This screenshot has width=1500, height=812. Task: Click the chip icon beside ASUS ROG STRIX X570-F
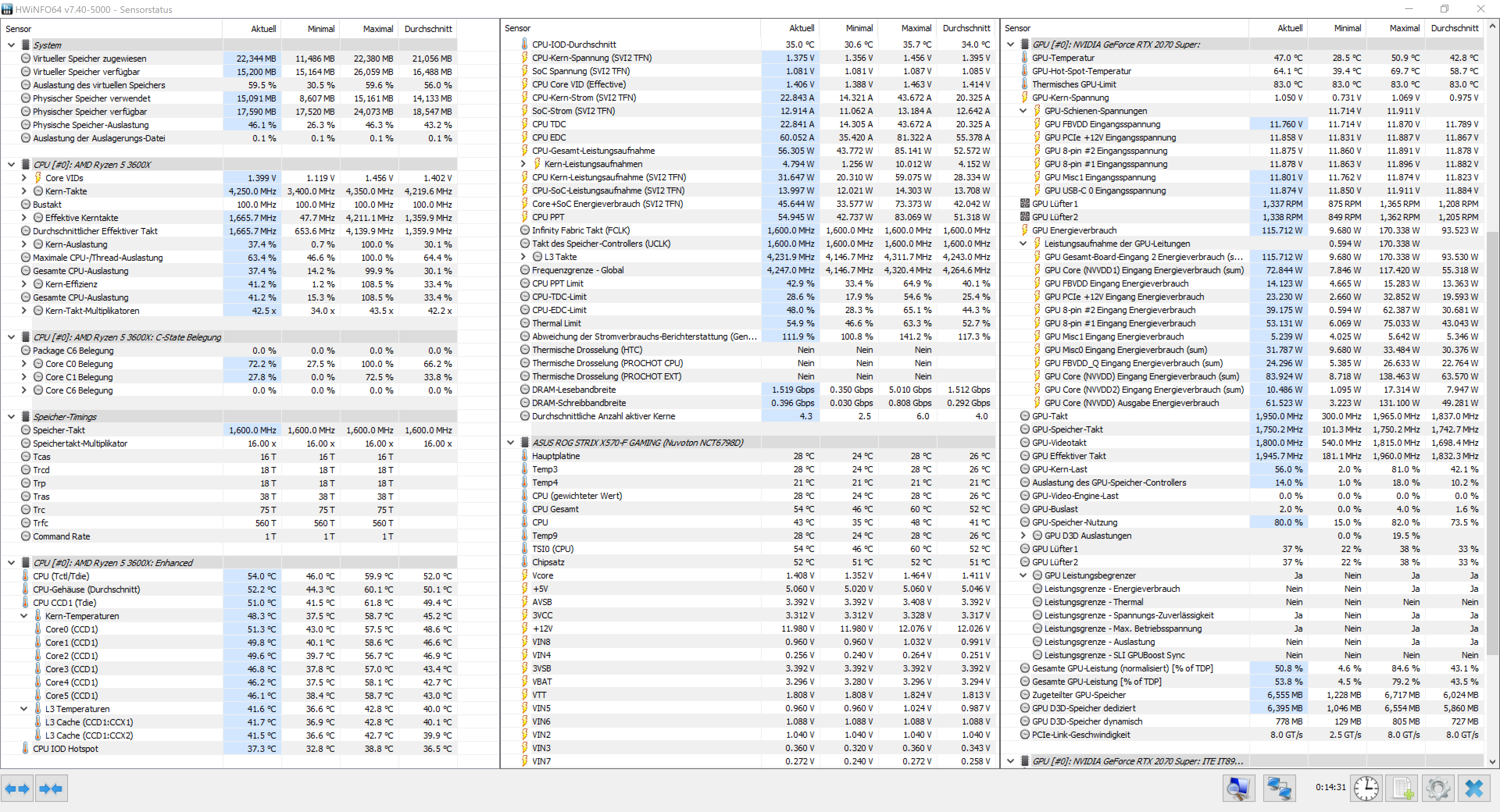[525, 442]
